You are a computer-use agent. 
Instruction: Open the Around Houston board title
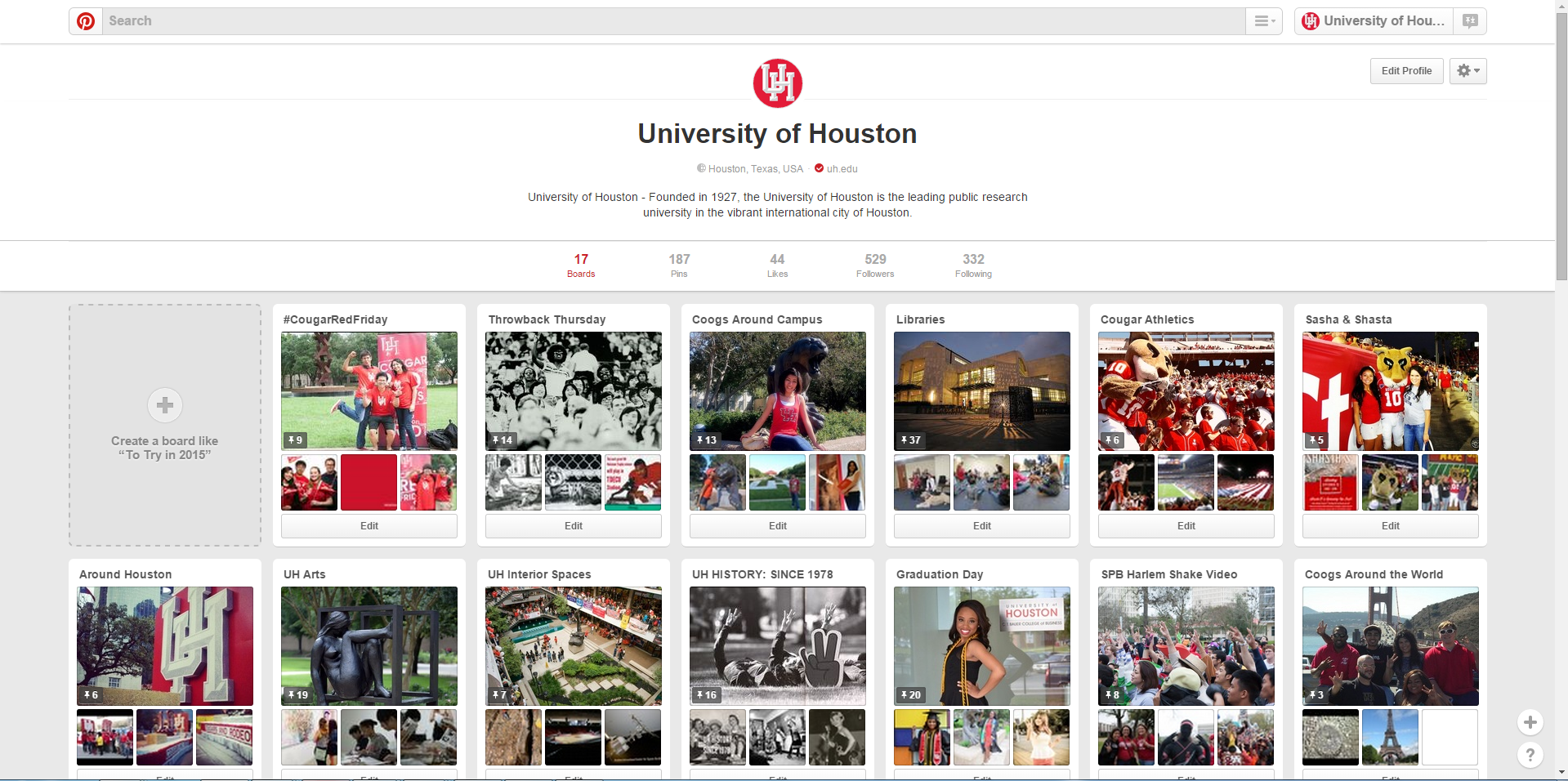click(125, 574)
